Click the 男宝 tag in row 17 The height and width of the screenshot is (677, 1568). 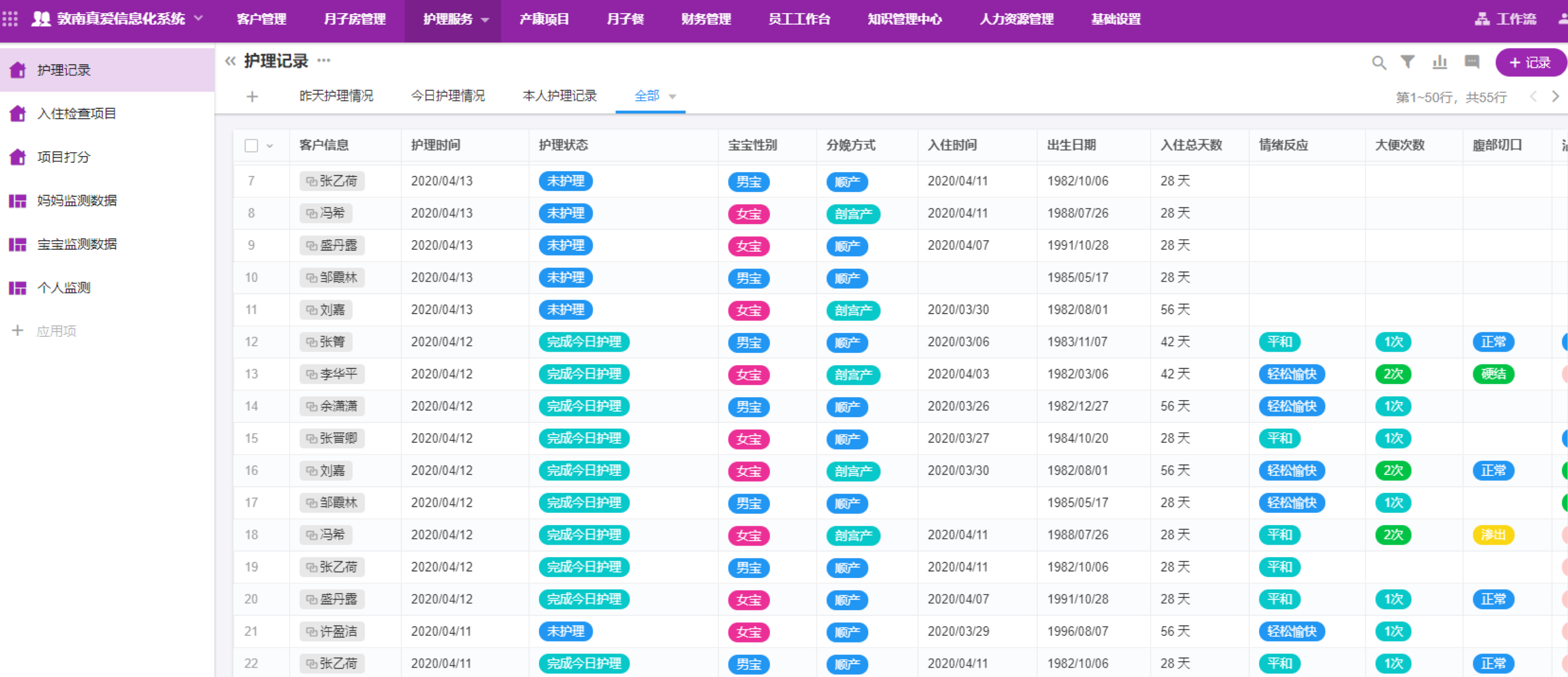(x=749, y=503)
